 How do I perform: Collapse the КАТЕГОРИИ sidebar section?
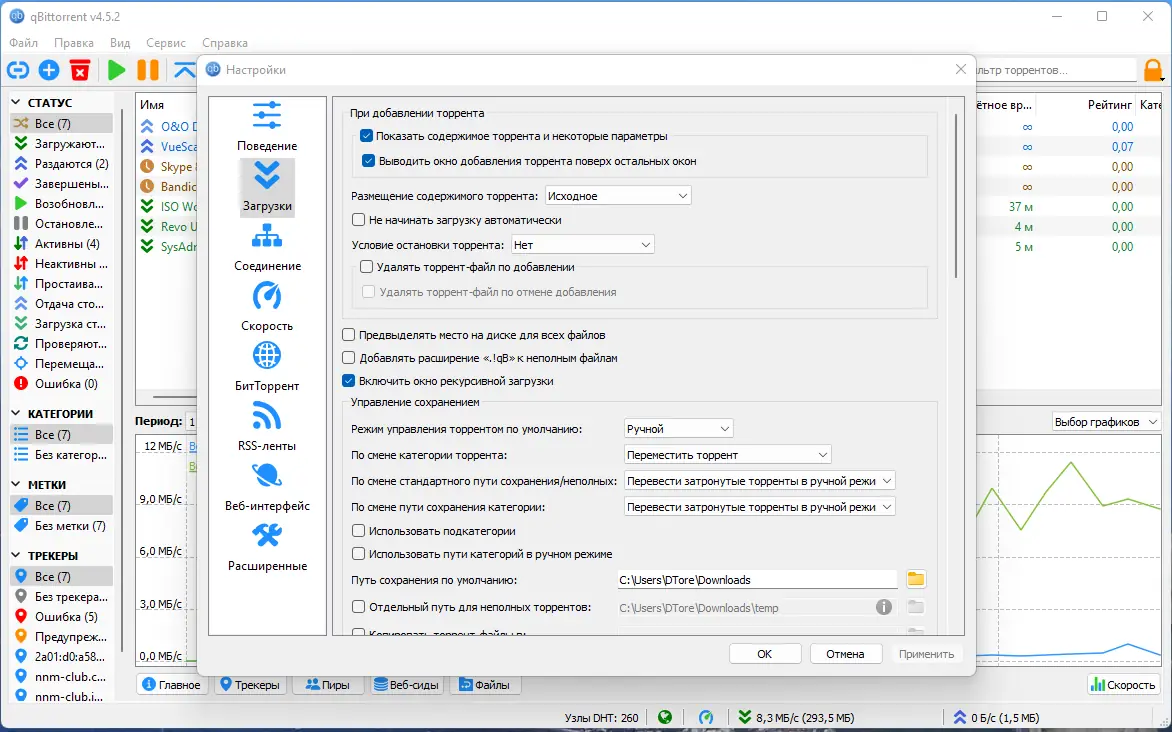point(16,413)
